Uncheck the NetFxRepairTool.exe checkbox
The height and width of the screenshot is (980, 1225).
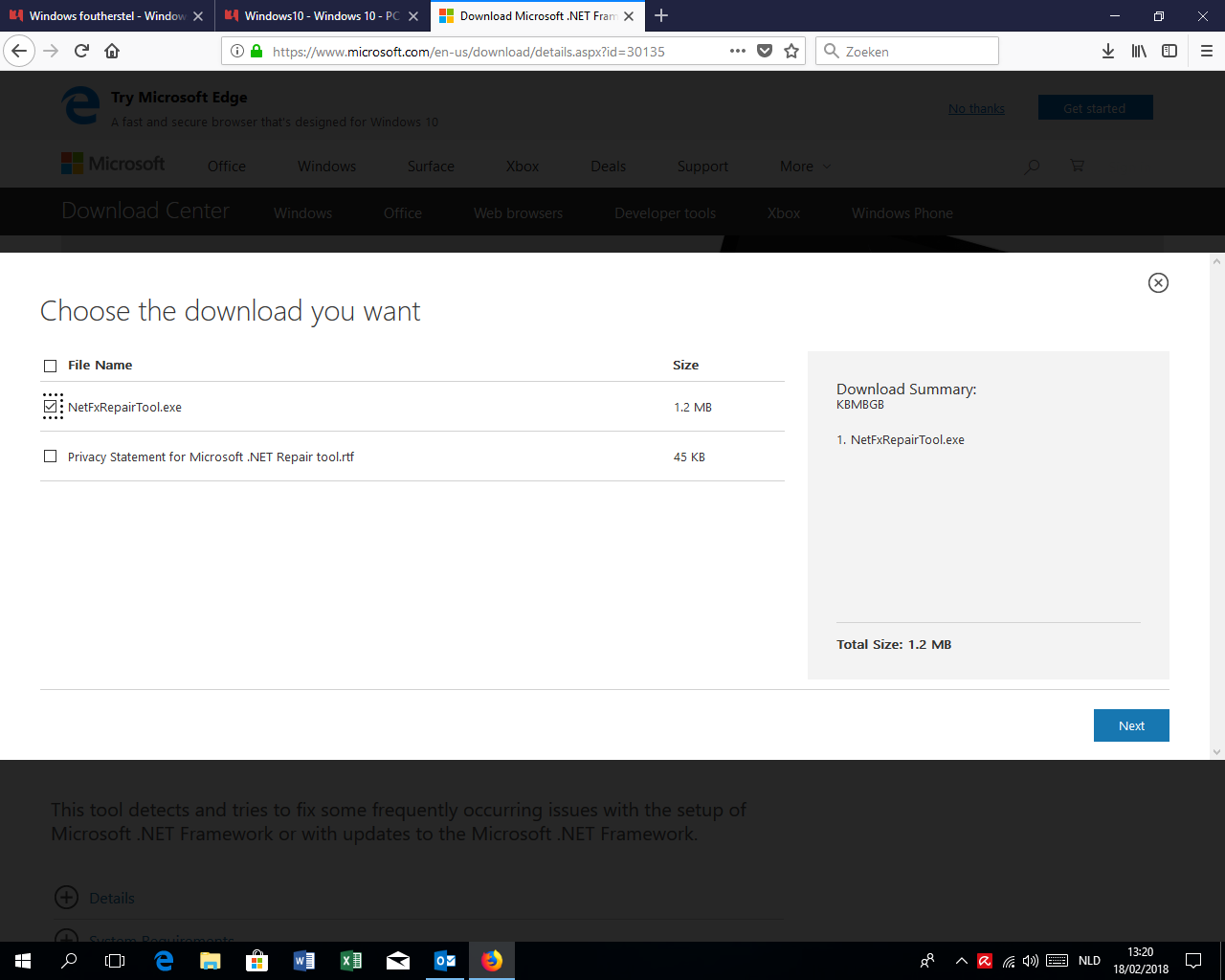point(51,407)
